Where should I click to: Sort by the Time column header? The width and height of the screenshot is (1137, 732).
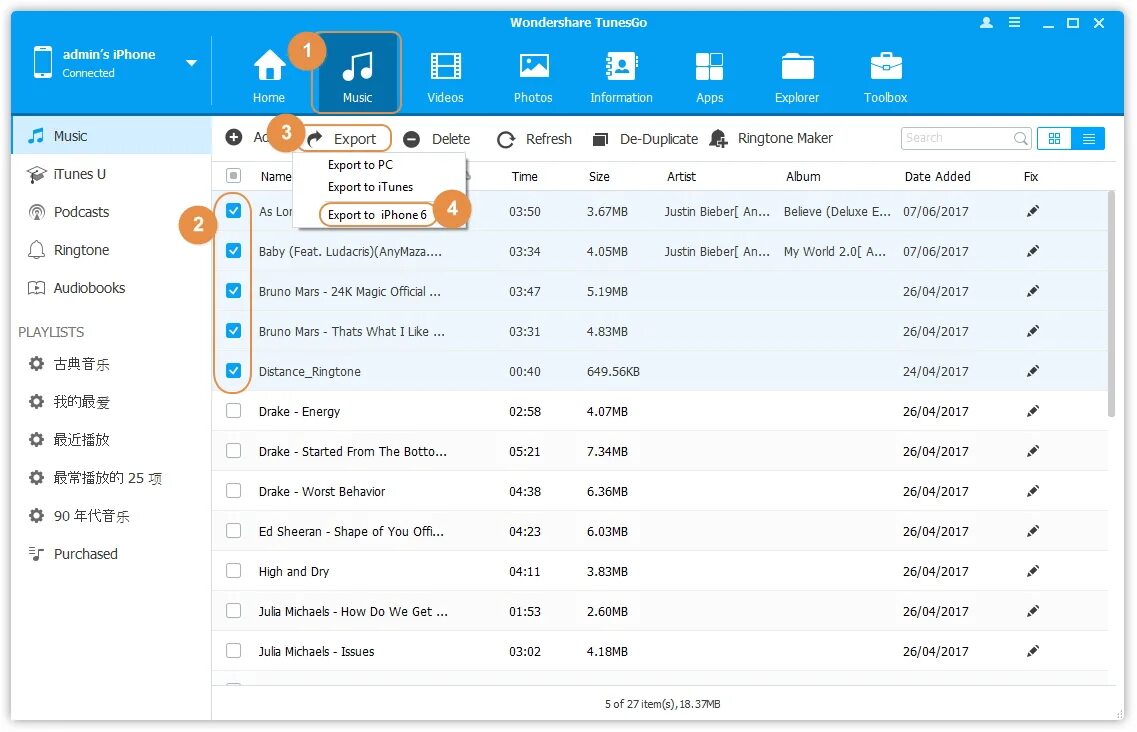(524, 176)
